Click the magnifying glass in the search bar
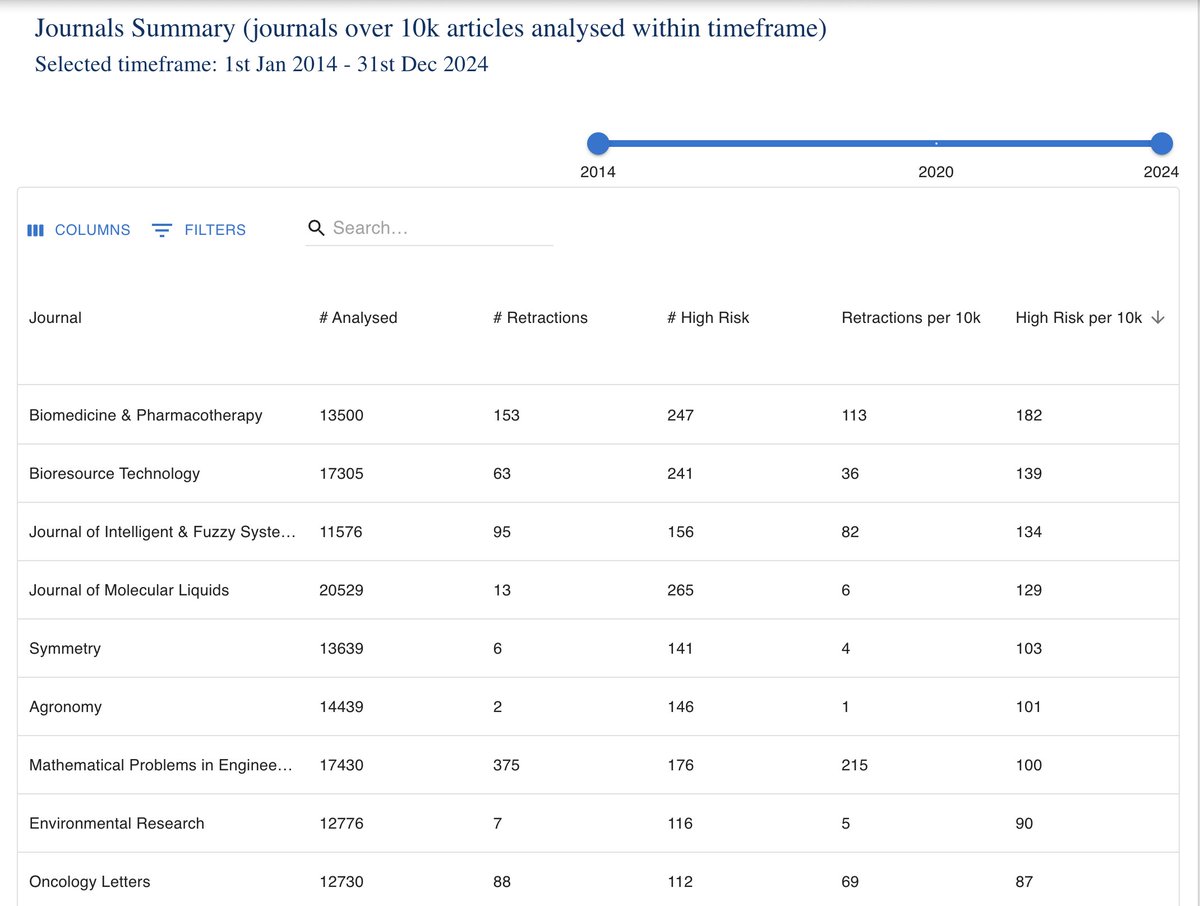Viewport: 1200px width, 906px height. tap(316, 228)
